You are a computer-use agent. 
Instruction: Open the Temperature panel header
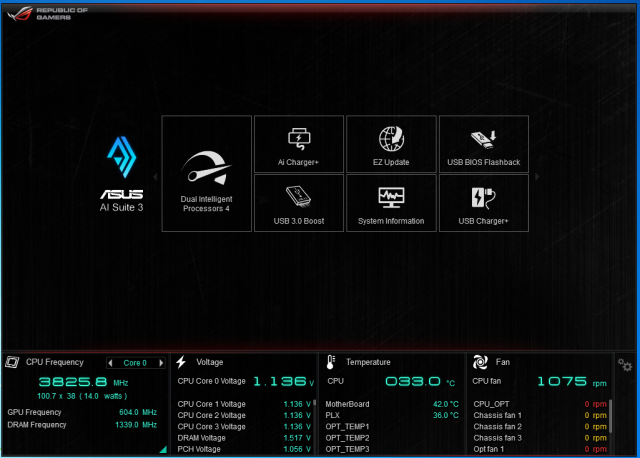click(x=368, y=362)
